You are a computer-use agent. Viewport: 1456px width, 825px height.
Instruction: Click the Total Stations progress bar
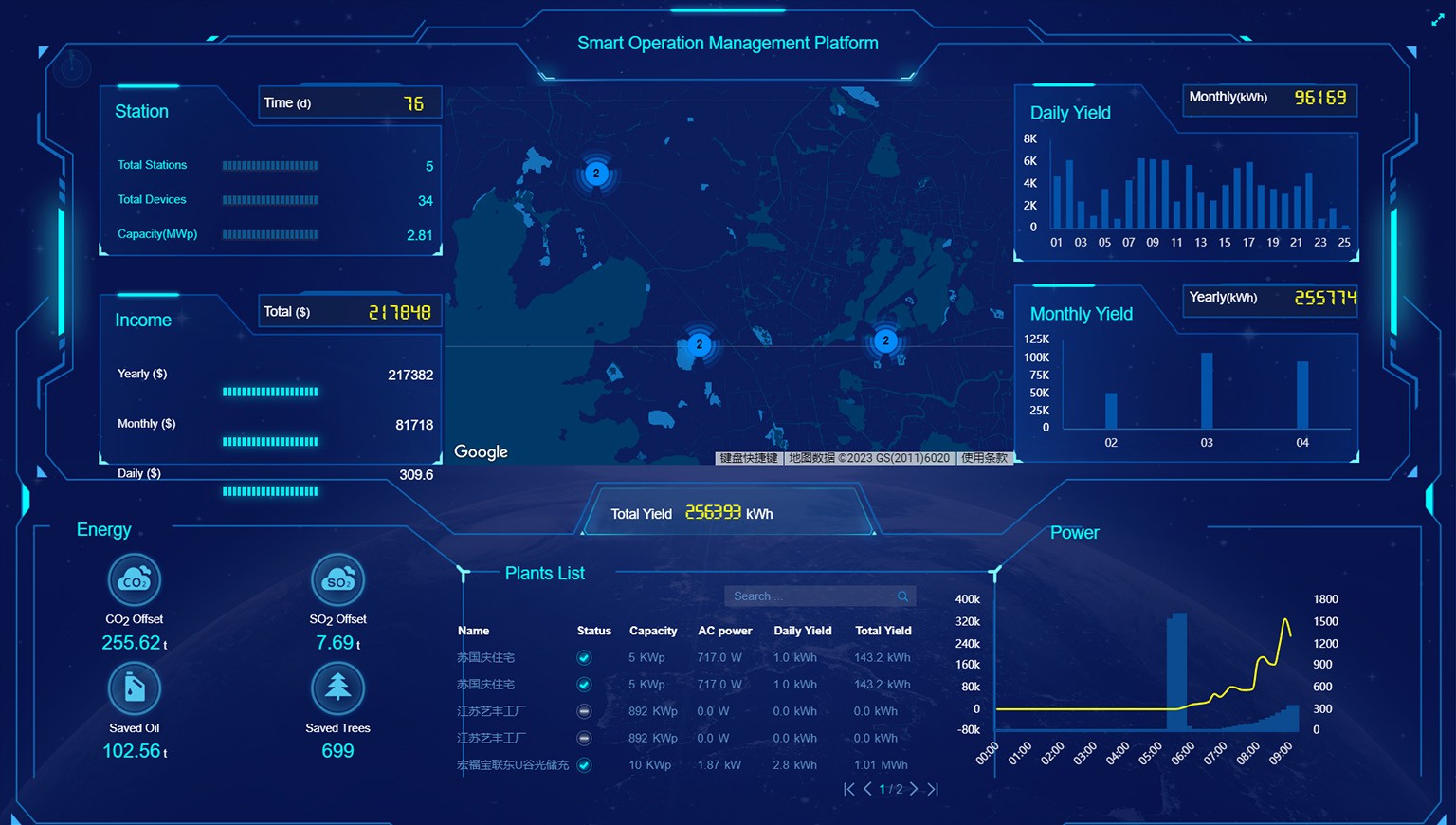pos(270,165)
